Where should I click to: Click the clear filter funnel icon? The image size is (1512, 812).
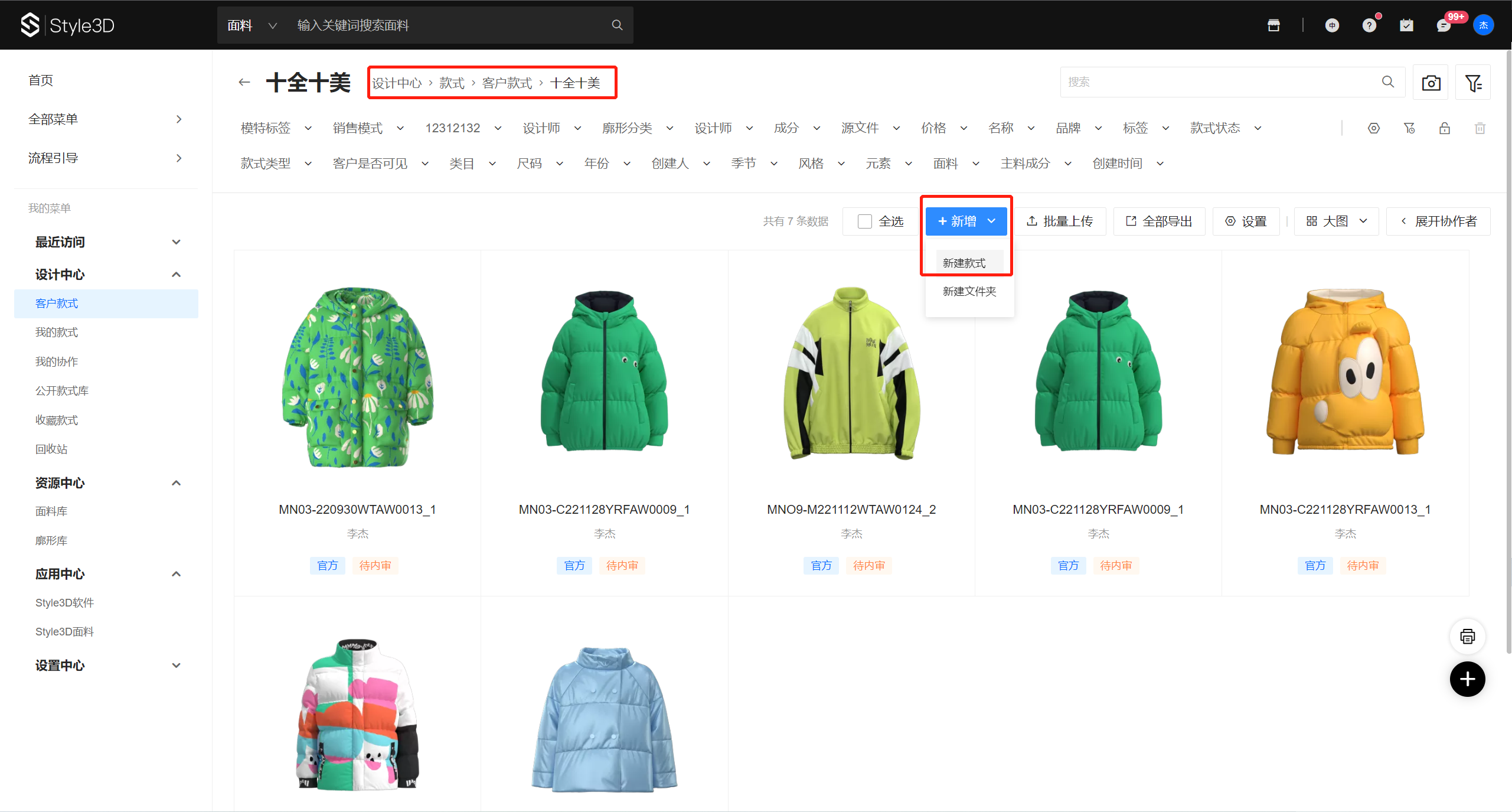point(1409,128)
